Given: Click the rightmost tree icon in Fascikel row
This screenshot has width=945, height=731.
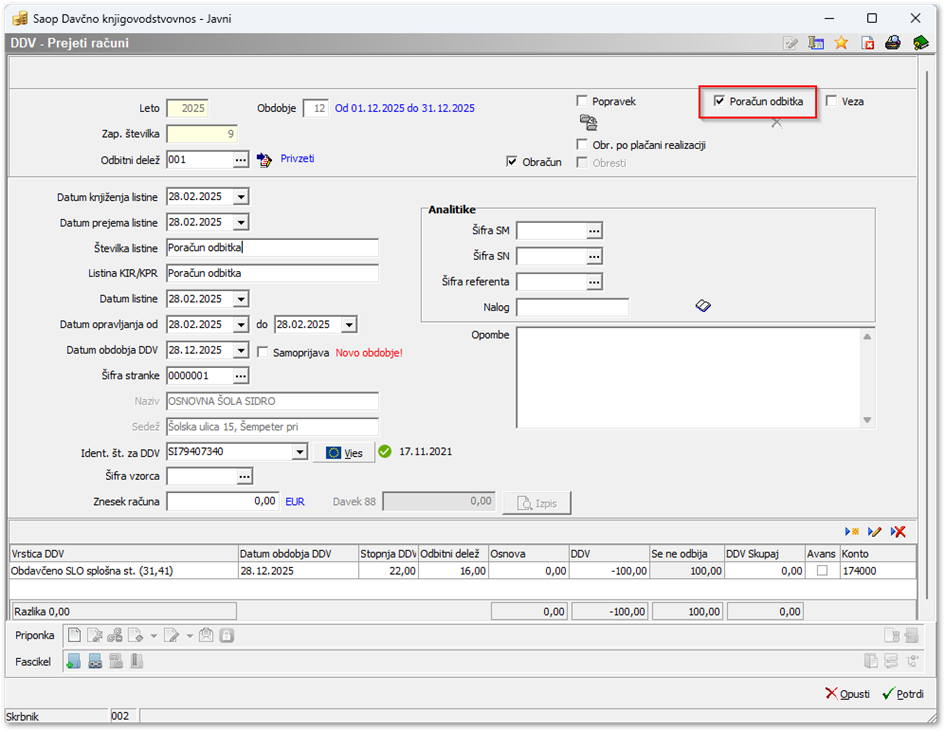Looking at the screenshot, I should point(912,662).
